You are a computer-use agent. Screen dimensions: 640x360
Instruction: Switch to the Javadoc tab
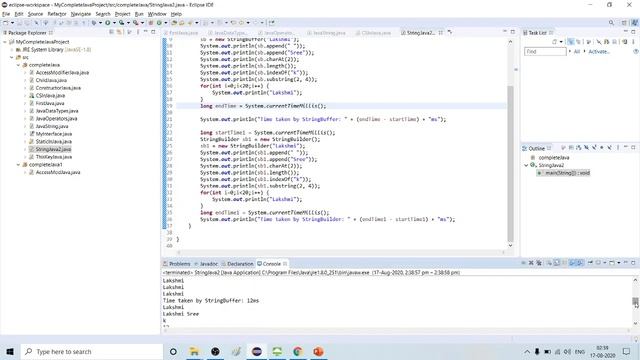tap(206, 264)
